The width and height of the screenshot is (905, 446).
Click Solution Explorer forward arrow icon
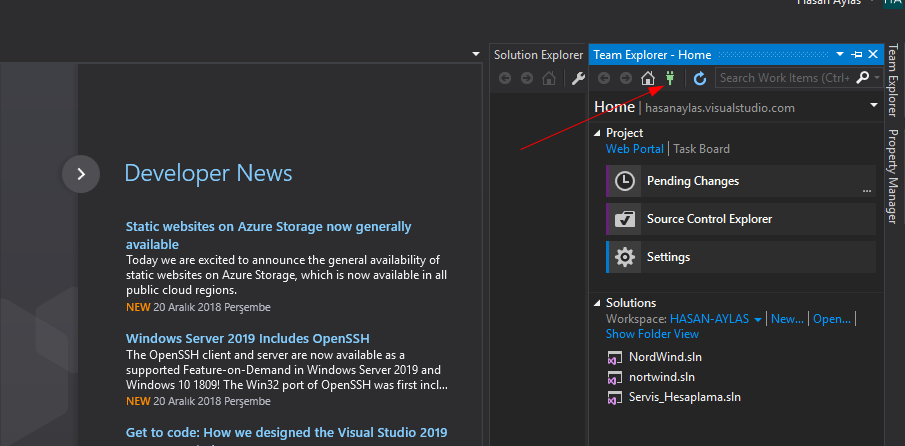point(527,78)
